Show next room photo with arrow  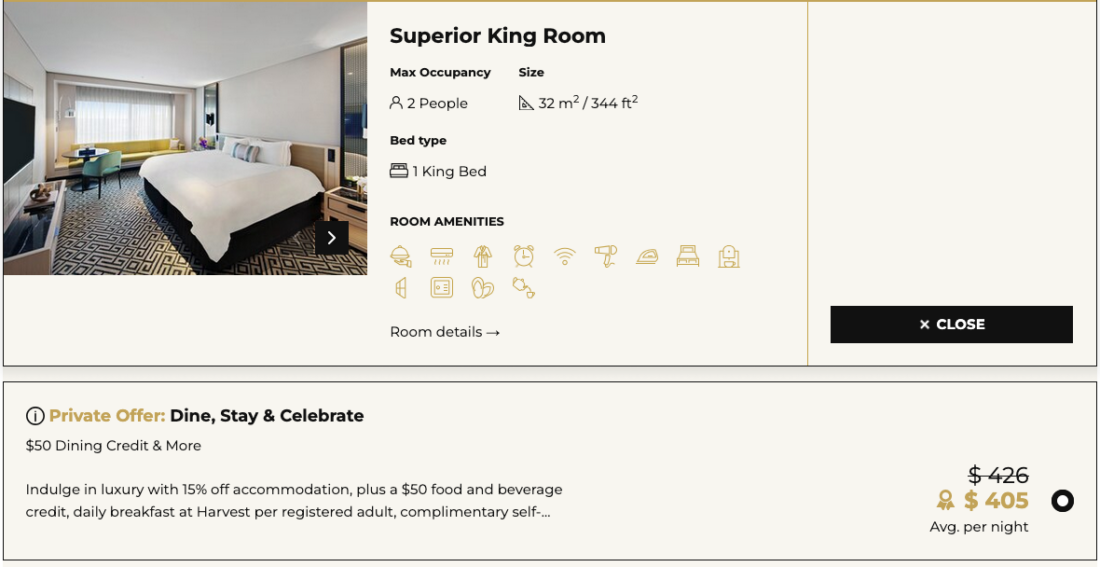pos(332,238)
